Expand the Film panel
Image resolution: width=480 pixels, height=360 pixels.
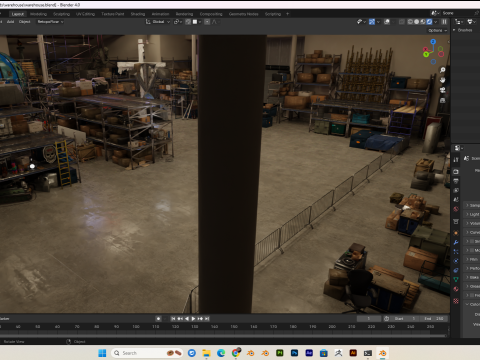pyautogui.click(x=472, y=259)
